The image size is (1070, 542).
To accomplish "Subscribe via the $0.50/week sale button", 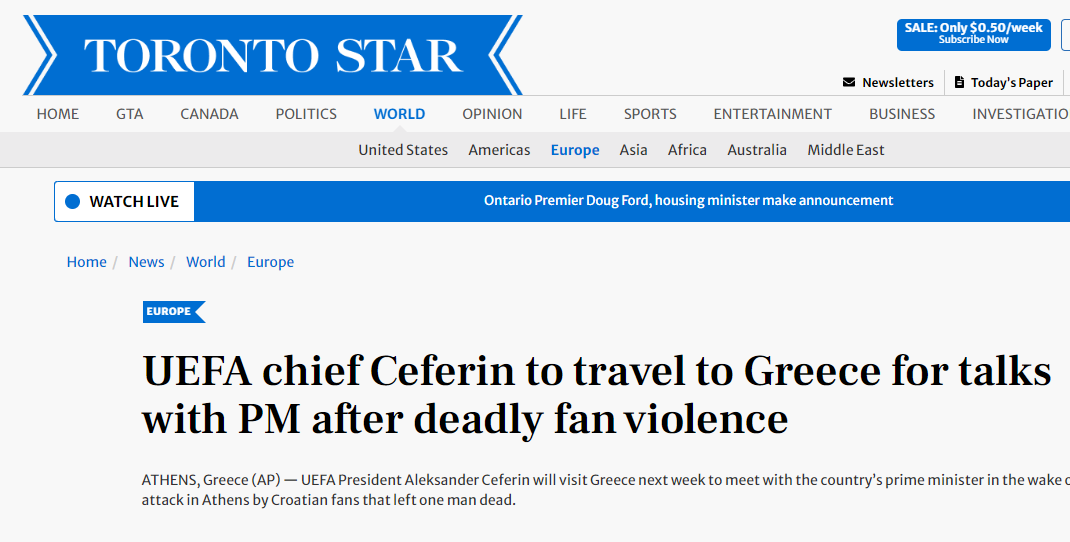I will coord(973,34).
